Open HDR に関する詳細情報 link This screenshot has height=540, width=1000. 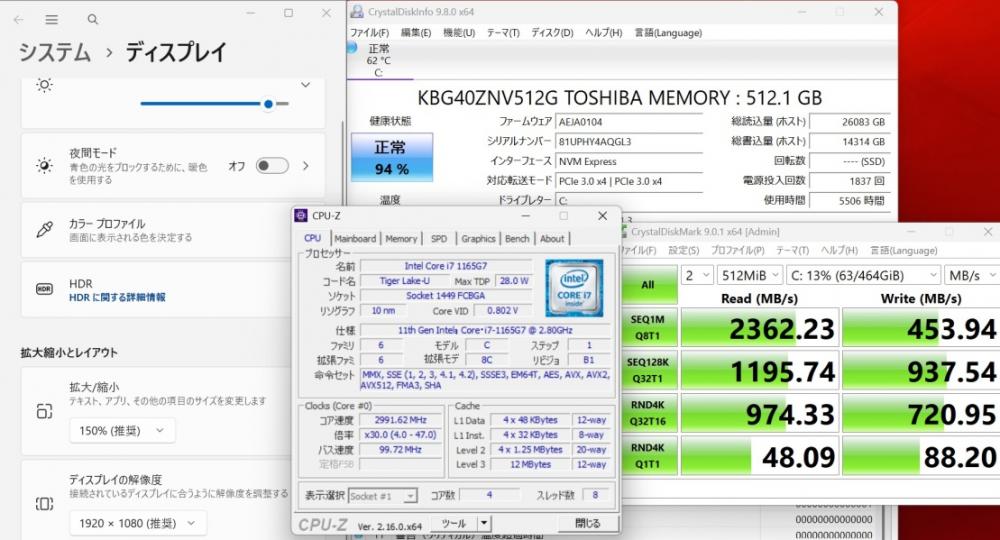point(117,297)
